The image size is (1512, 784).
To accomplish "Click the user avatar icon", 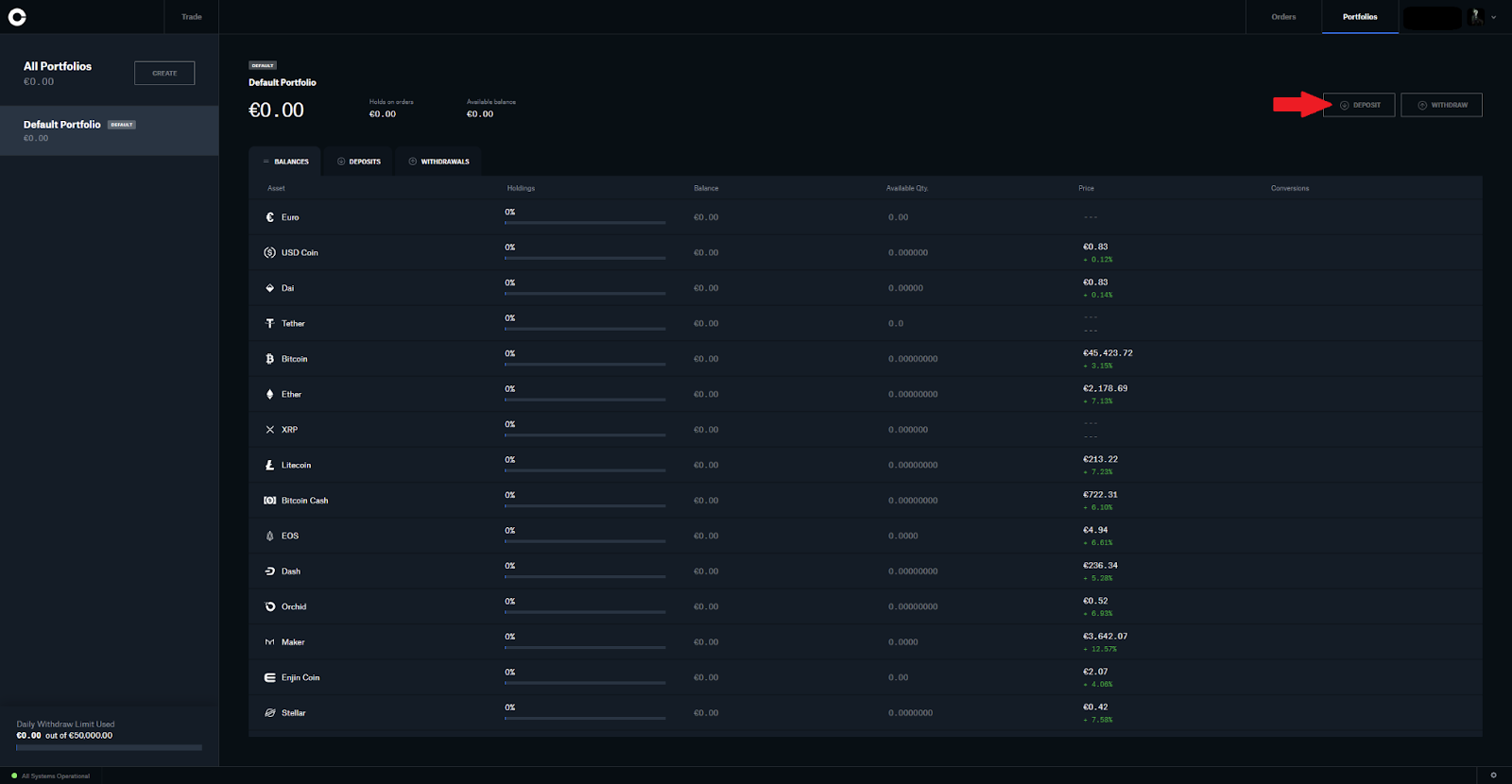I will click(x=1476, y=16).
